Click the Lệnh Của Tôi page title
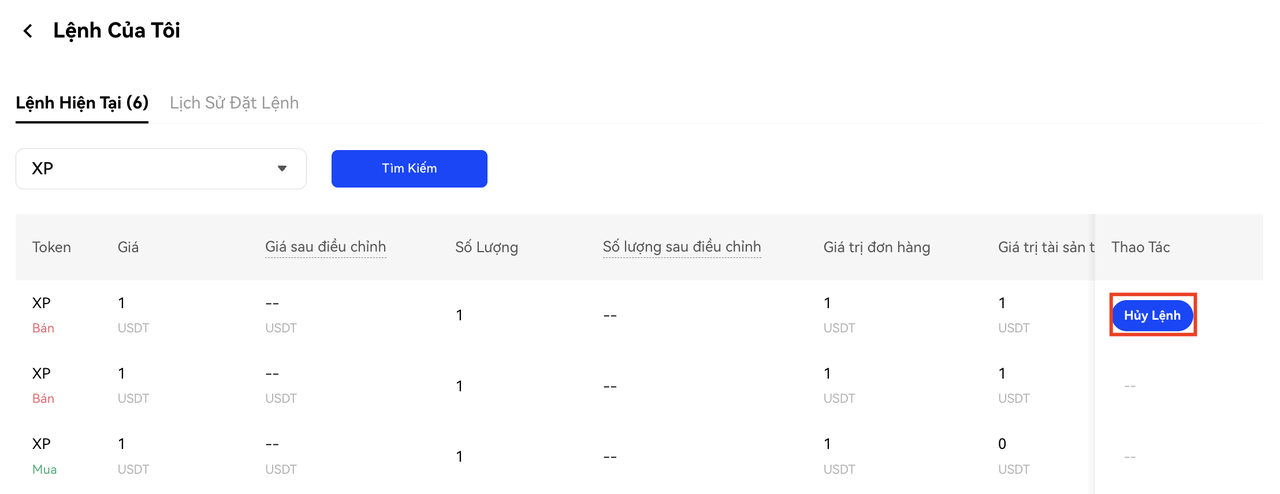Screen dimensions: 1280x494 click(x=116, y=31)
